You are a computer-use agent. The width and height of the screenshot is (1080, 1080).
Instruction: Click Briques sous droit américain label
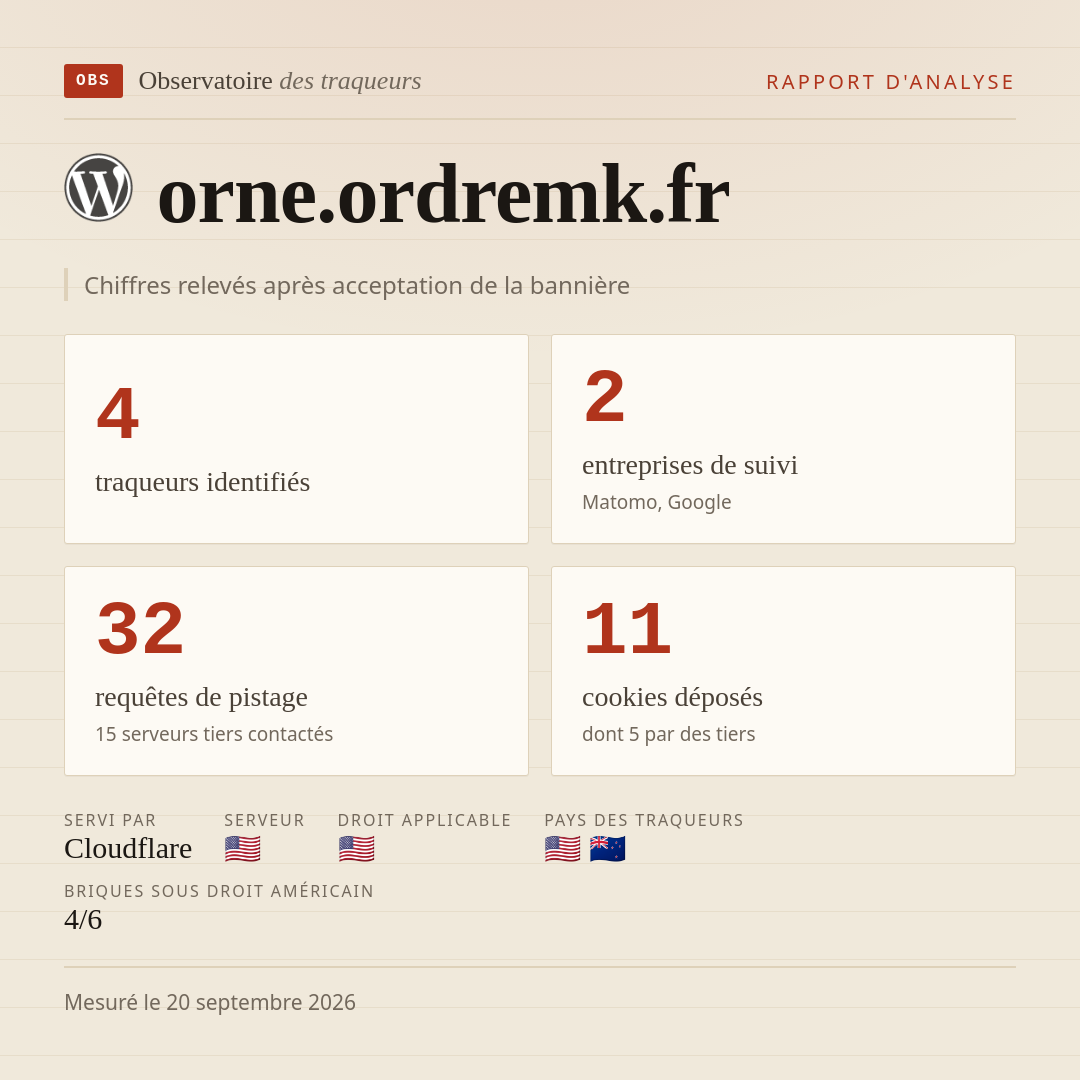(219, 891)
